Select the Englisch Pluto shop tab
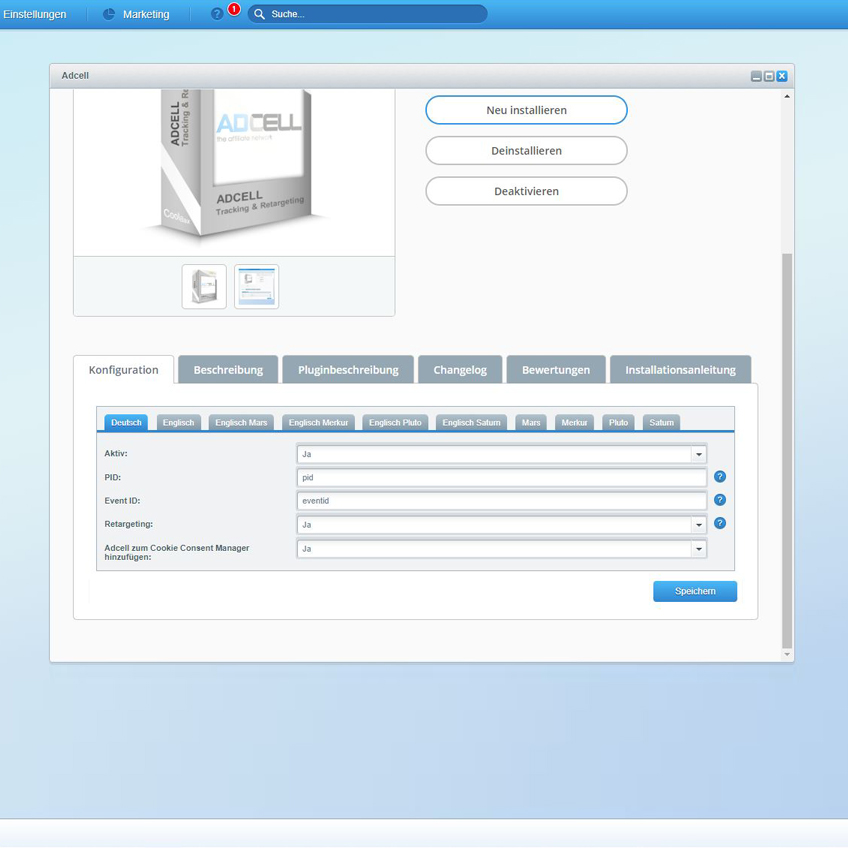848x848 pixels. coord(395,422)
